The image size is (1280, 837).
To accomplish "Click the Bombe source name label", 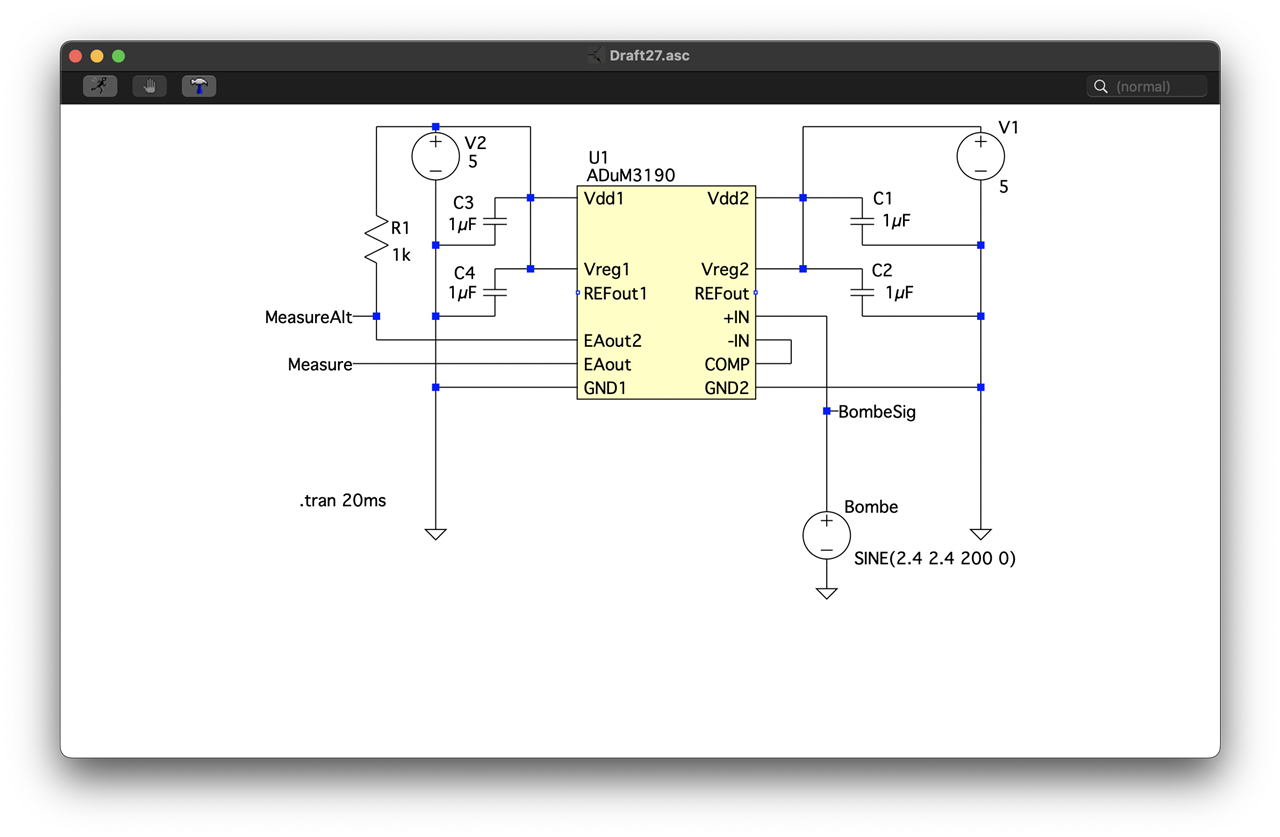I will (x=871, y=507).
